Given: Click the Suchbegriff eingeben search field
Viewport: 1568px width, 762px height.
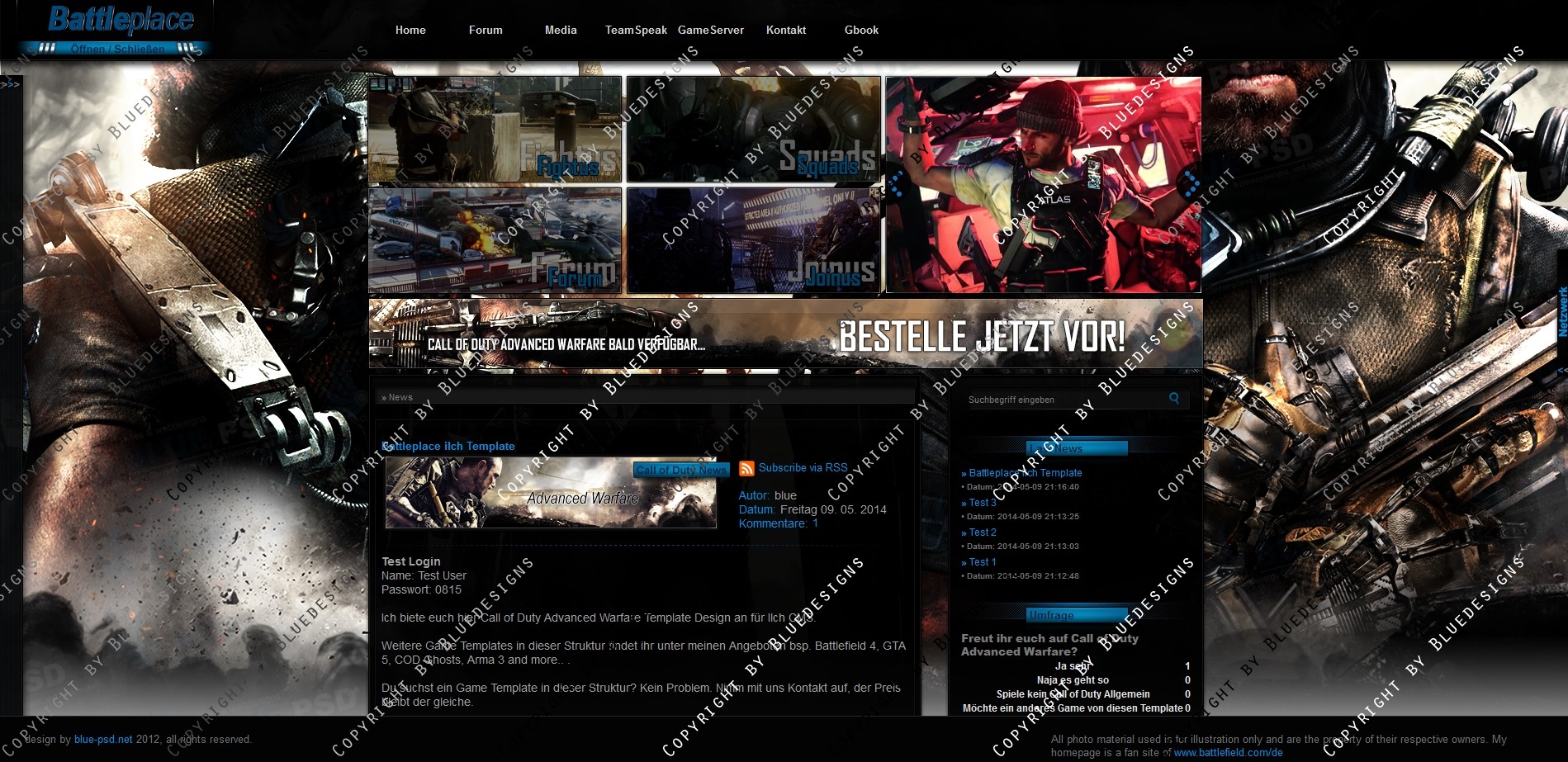Looking at the screenshot, I should click(1065, 400).
